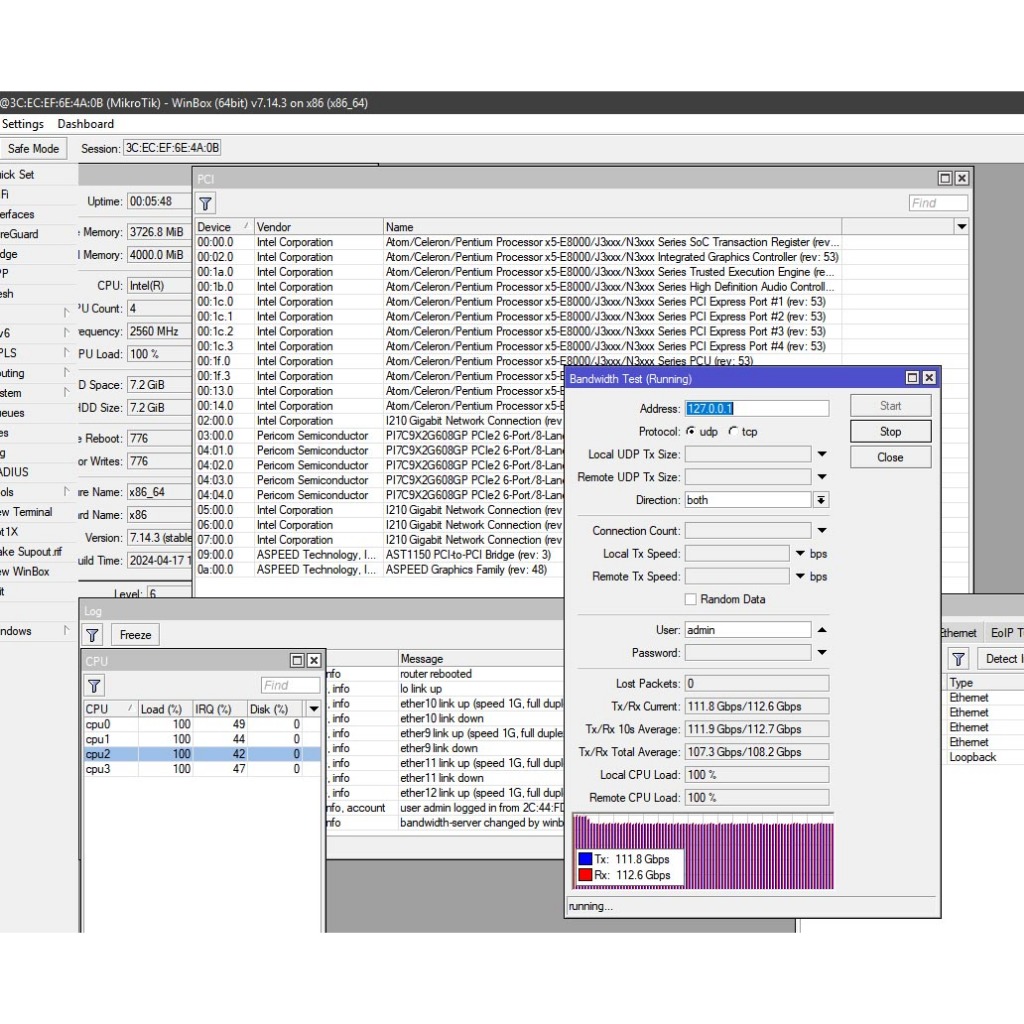Select the udp protocol radio button
The width and height of the screenshot is (1024, 1024).
(690, 431)
